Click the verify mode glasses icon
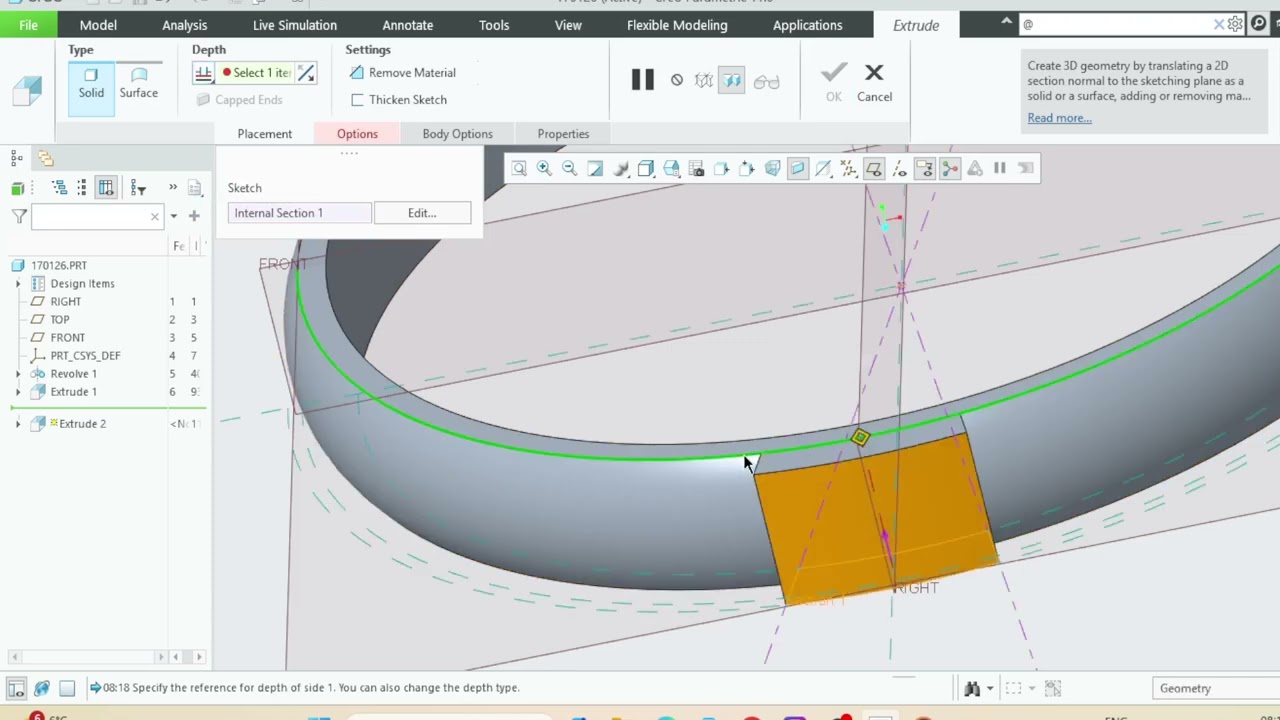1280x720 pixels. [x=767, y=82]
